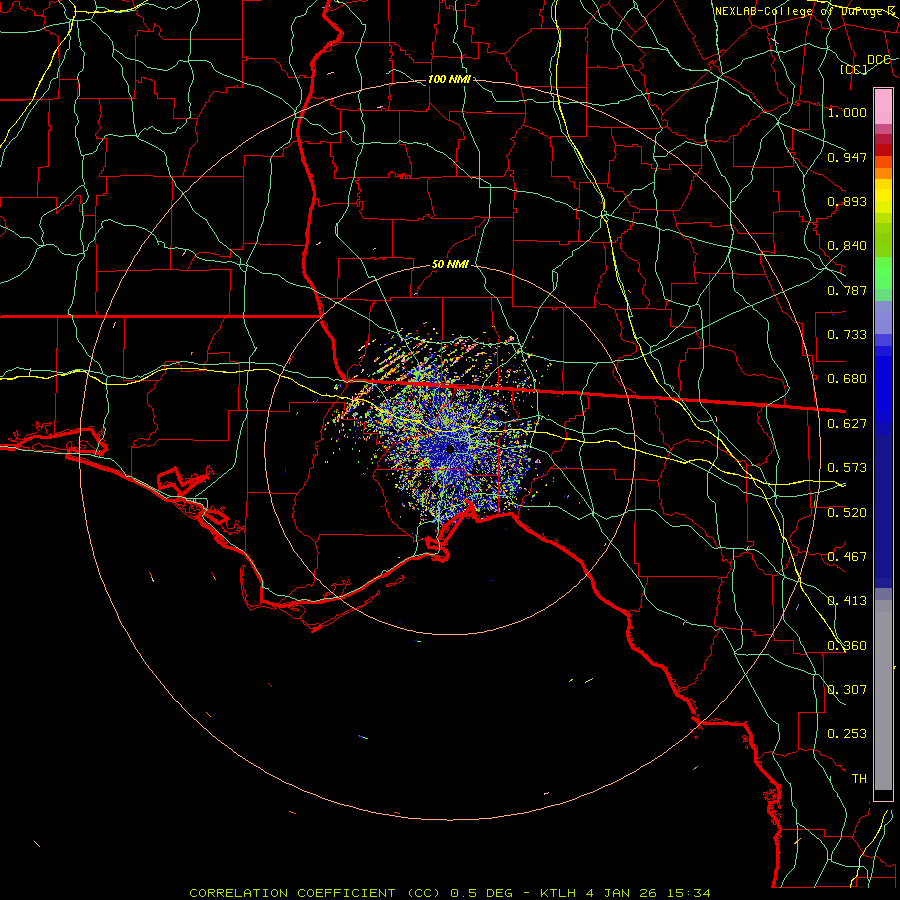The height and width of the screenshot is (900, 900).
Task: Click the black radar site dot at the echo center
Action: click(449, 448)
